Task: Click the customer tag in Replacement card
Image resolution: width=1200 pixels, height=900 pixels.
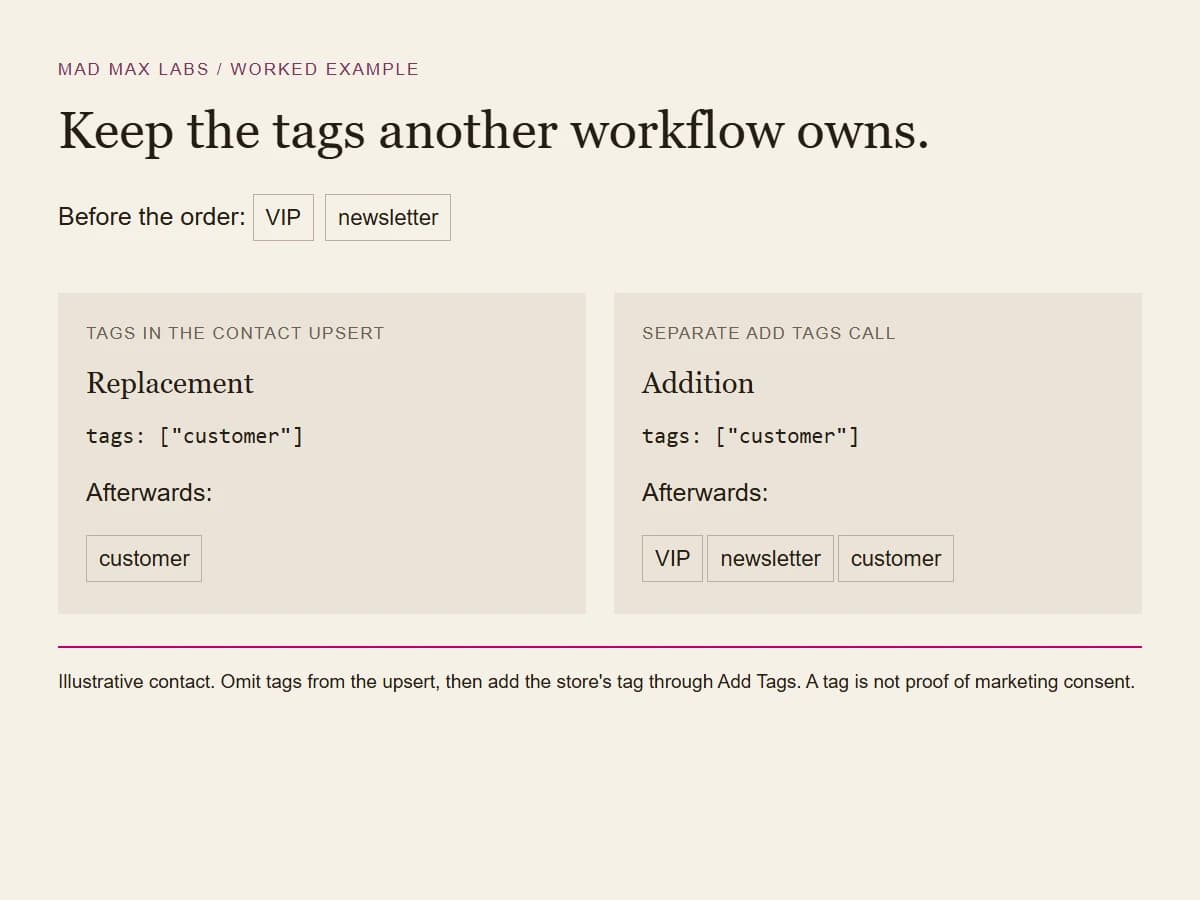Action: point(144,558)
